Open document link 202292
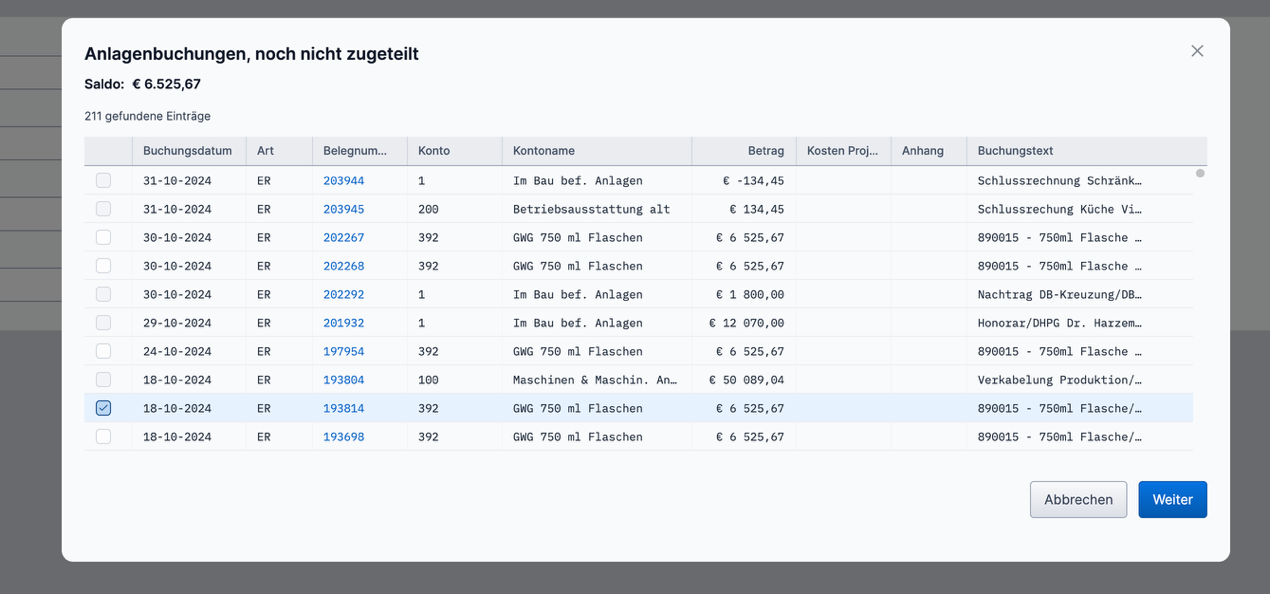The image size is (1270, 594). (x=343, y=295)
